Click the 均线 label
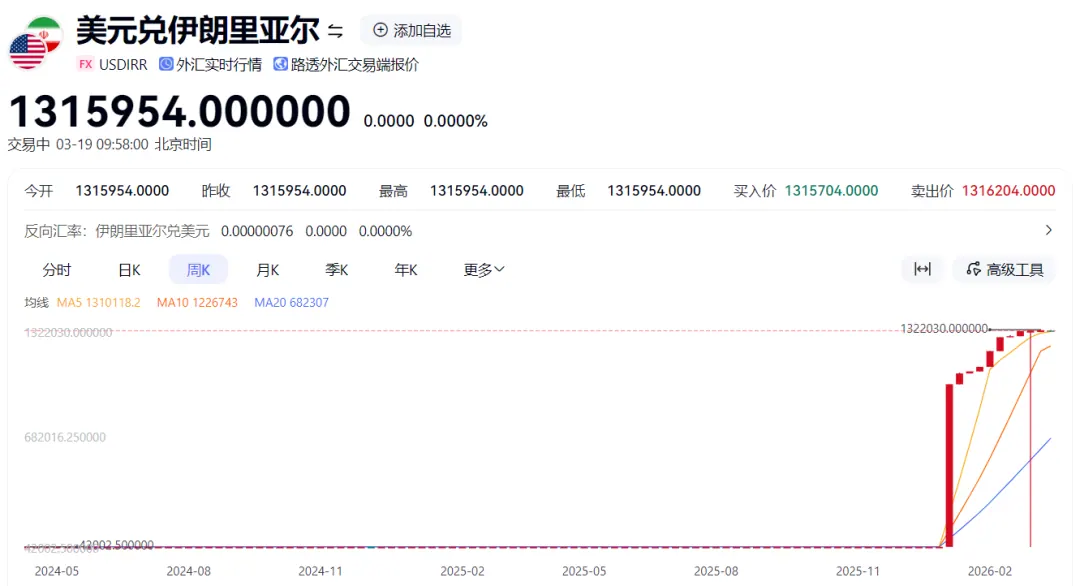Viewport: 1080px width, 586px height. [x=37, y=302]
